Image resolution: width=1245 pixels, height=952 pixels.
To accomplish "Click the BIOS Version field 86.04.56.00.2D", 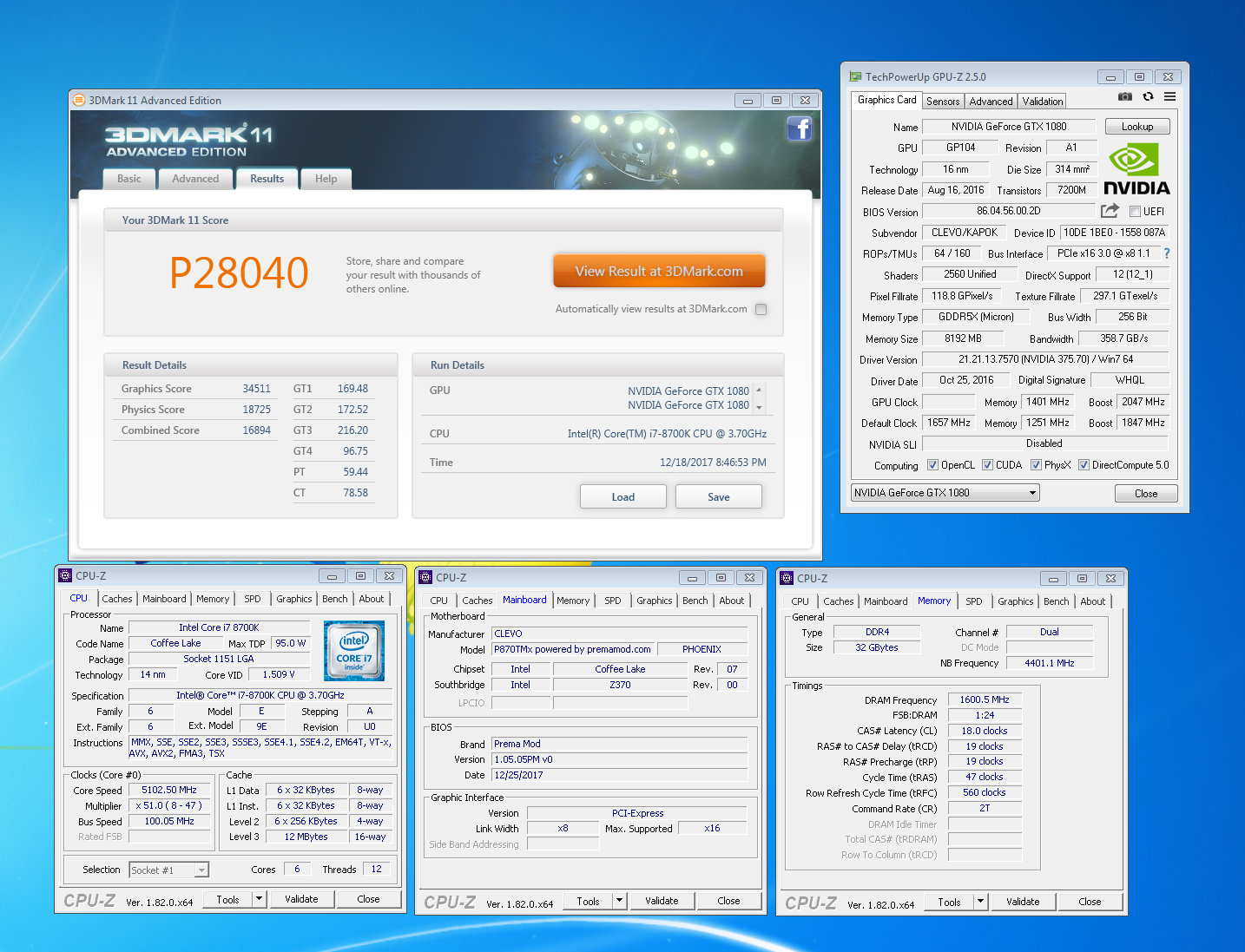I will 1009,211.
